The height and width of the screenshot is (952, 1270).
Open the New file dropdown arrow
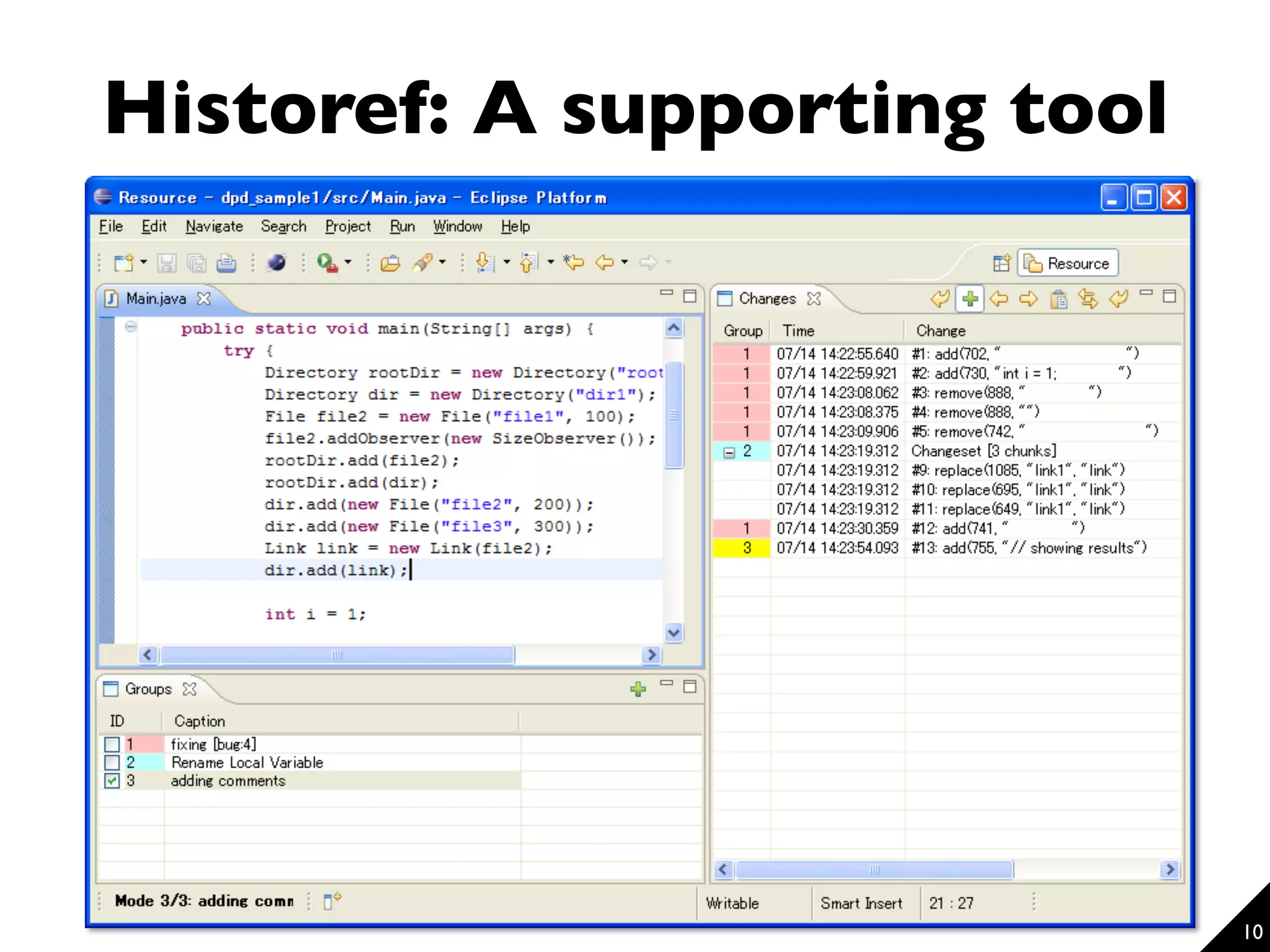pyautogui.click(x=144, y=262)
